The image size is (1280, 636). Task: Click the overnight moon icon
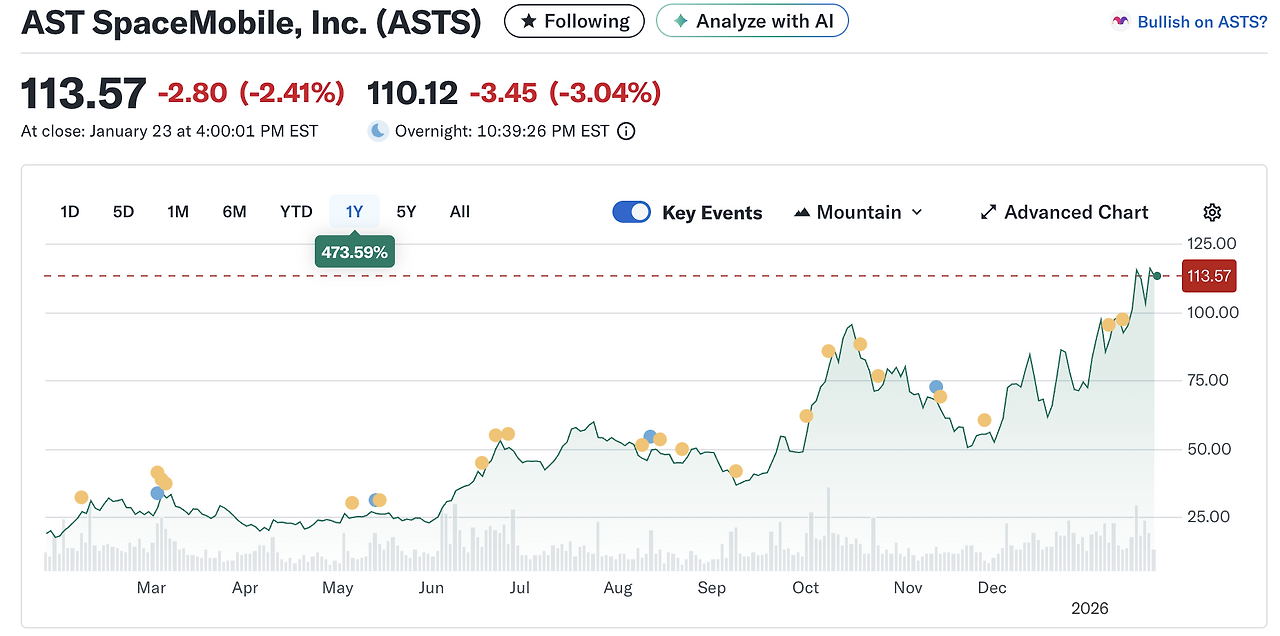378,131
